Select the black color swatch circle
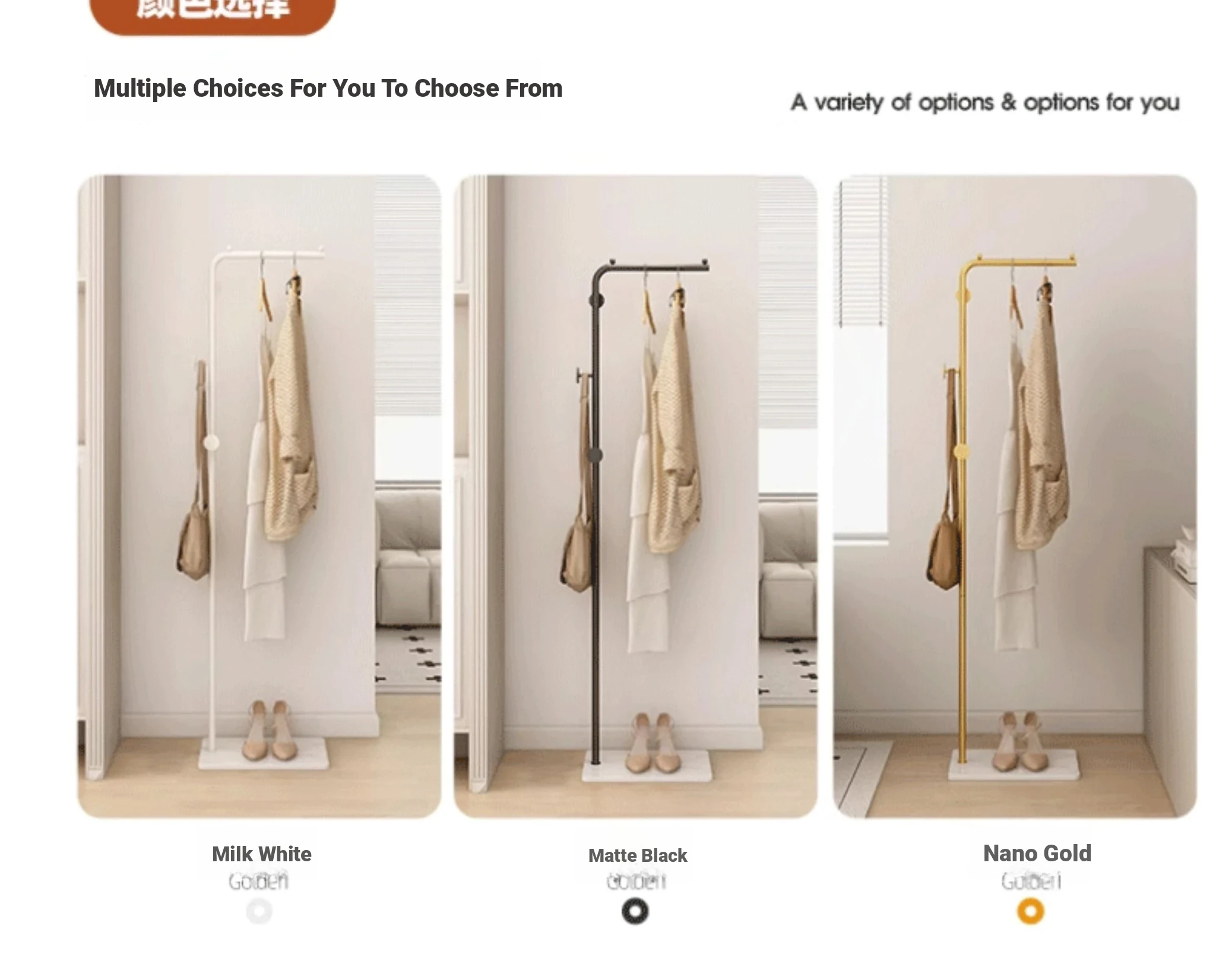 tap(635, 911)
